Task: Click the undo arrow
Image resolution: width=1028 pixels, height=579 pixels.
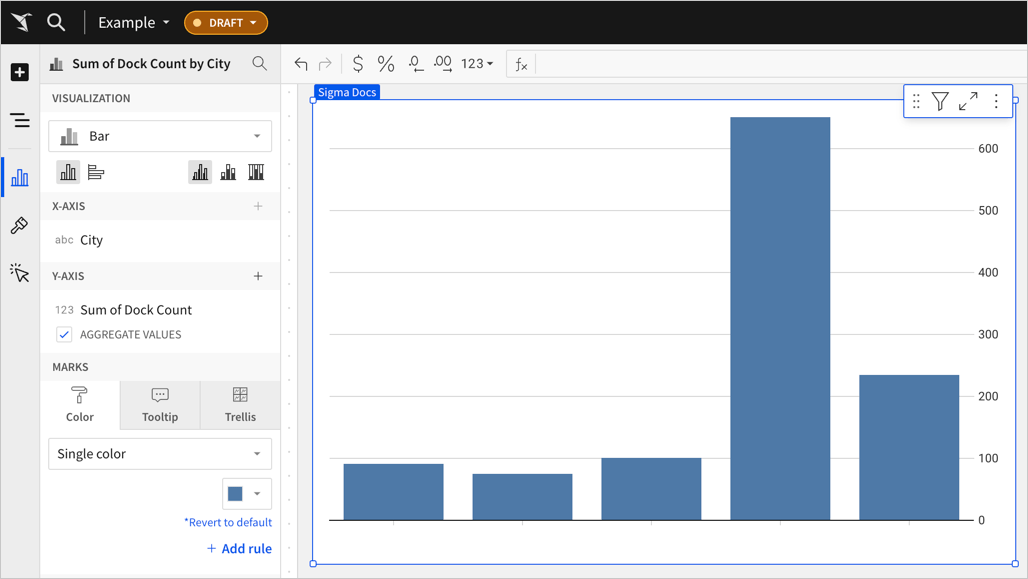Action: point(301,64)
